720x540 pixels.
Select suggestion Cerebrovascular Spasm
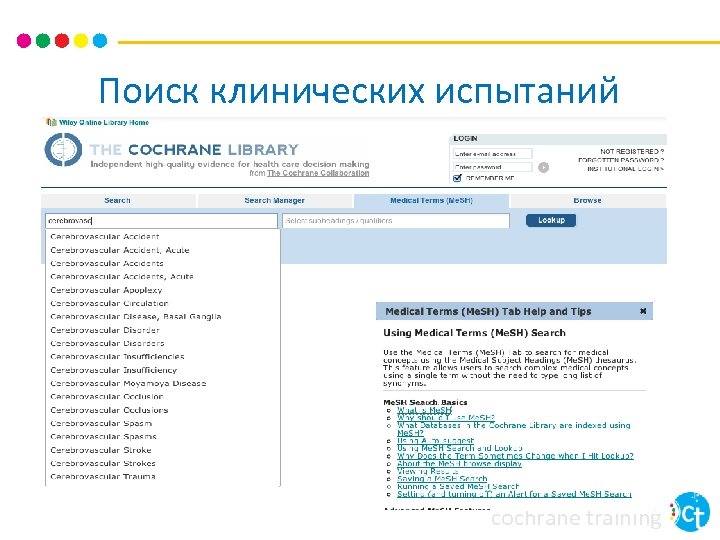tap(101, 423)
